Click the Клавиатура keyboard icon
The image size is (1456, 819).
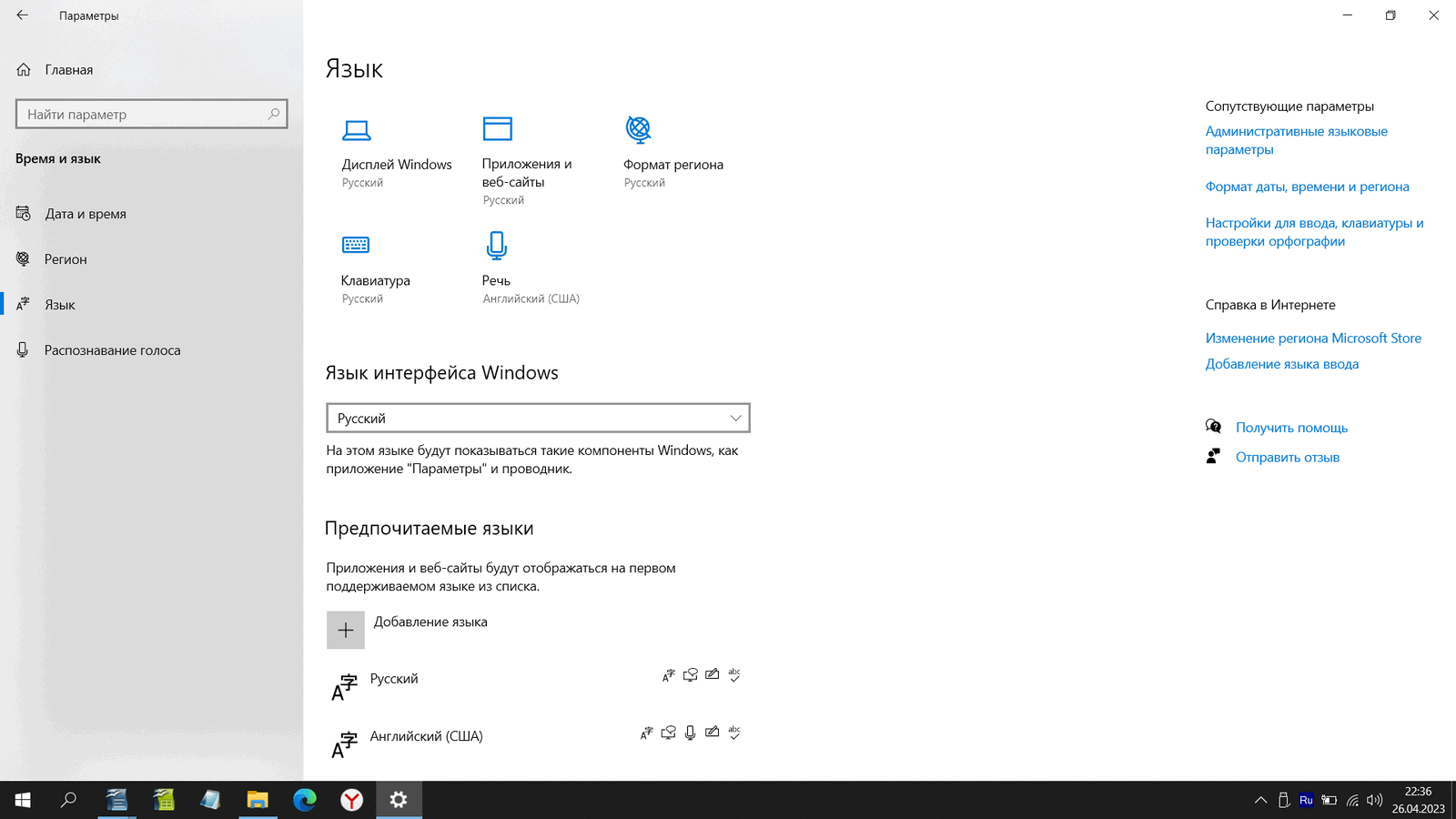pos(356,245)
